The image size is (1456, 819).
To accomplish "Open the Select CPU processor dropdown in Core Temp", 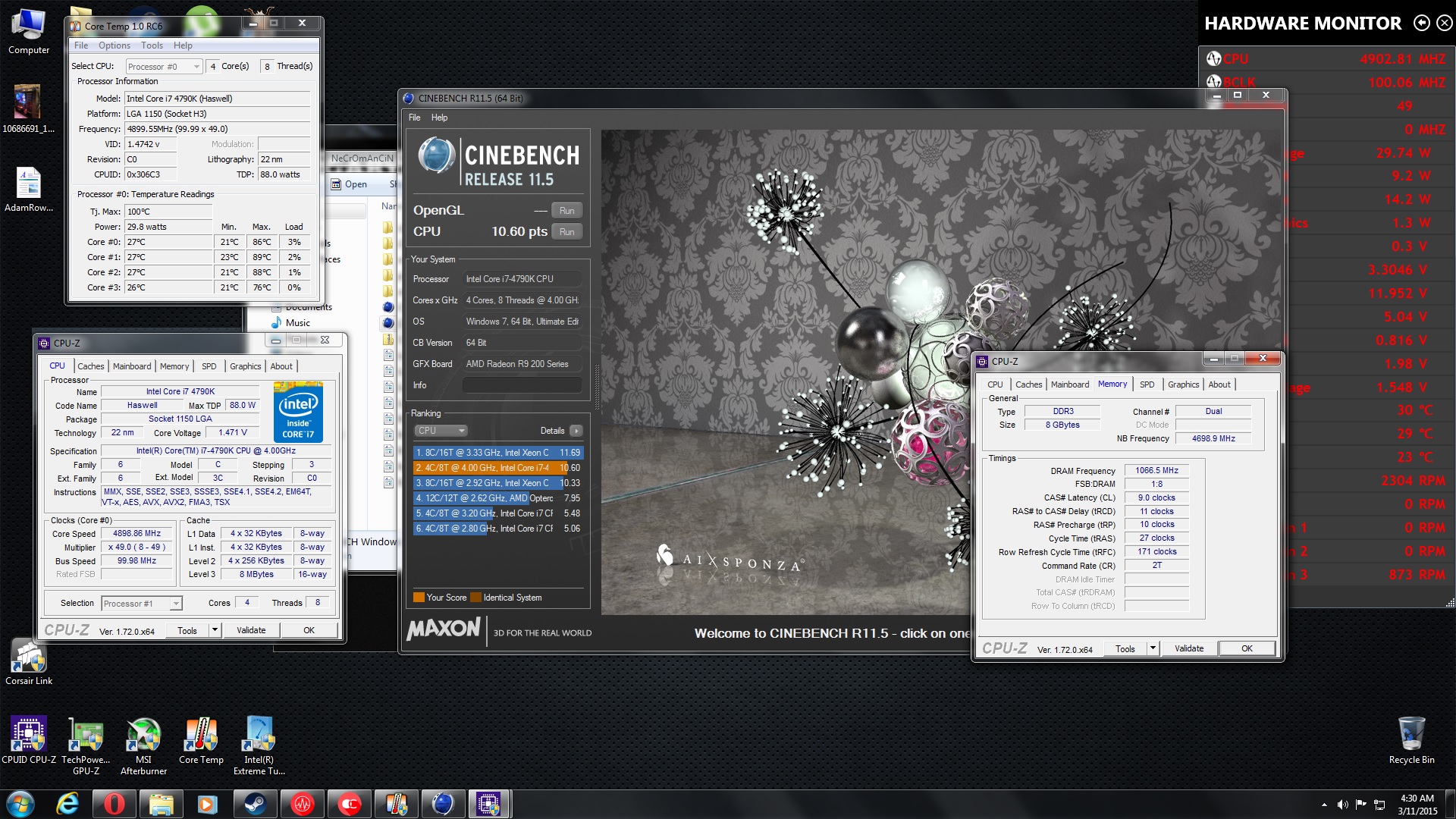I will (x=164, y=67).
